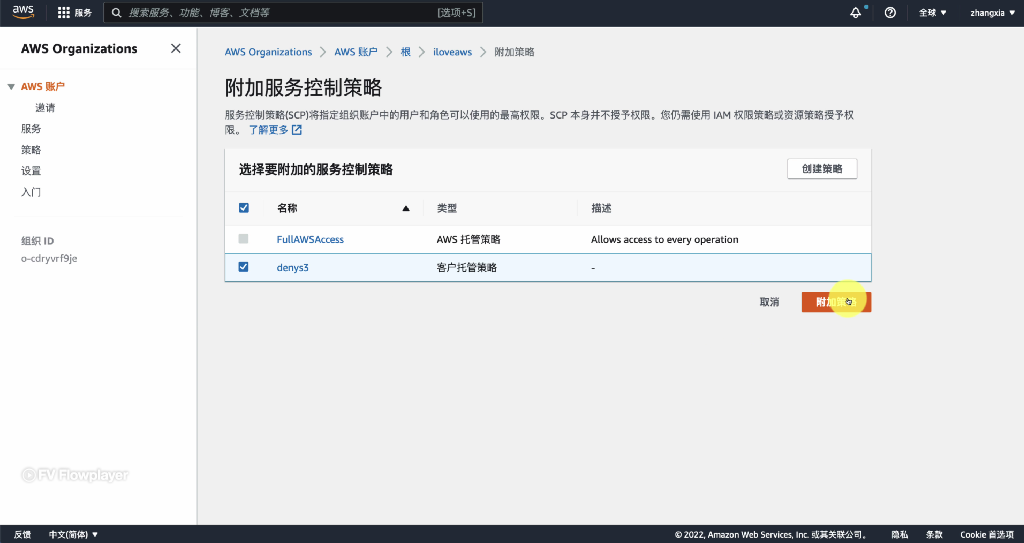Go to AWS 账户 breadcrumb
1024x543 pixels.
tap(356, 52)
